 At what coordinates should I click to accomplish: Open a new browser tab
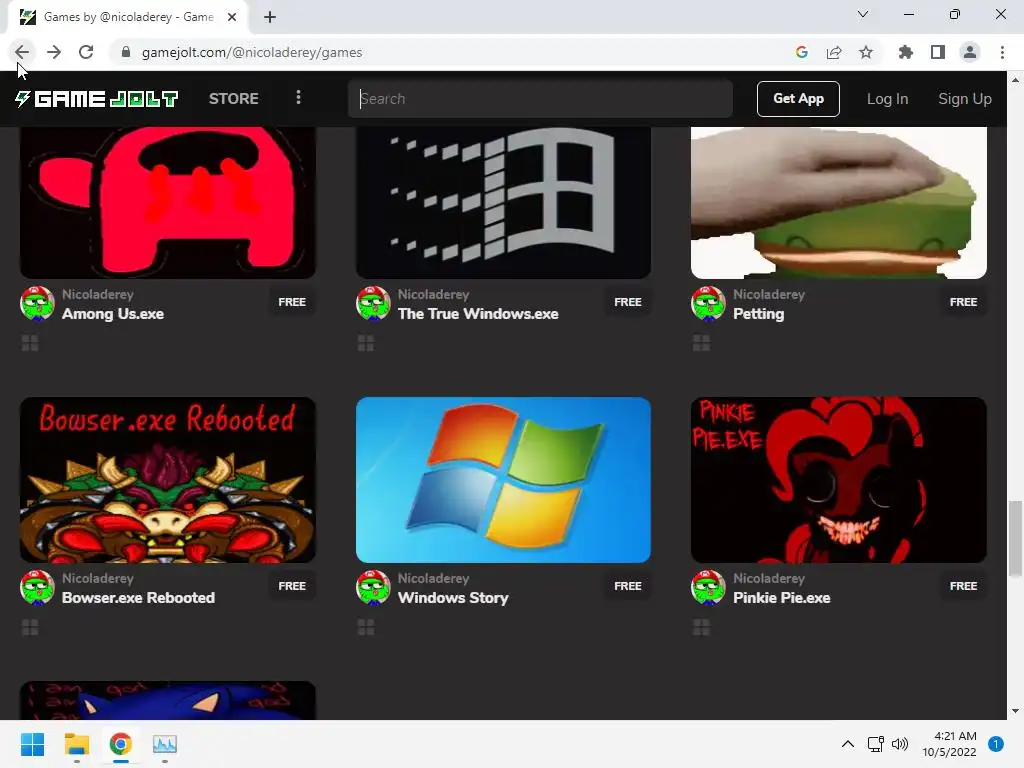[270, 17]
